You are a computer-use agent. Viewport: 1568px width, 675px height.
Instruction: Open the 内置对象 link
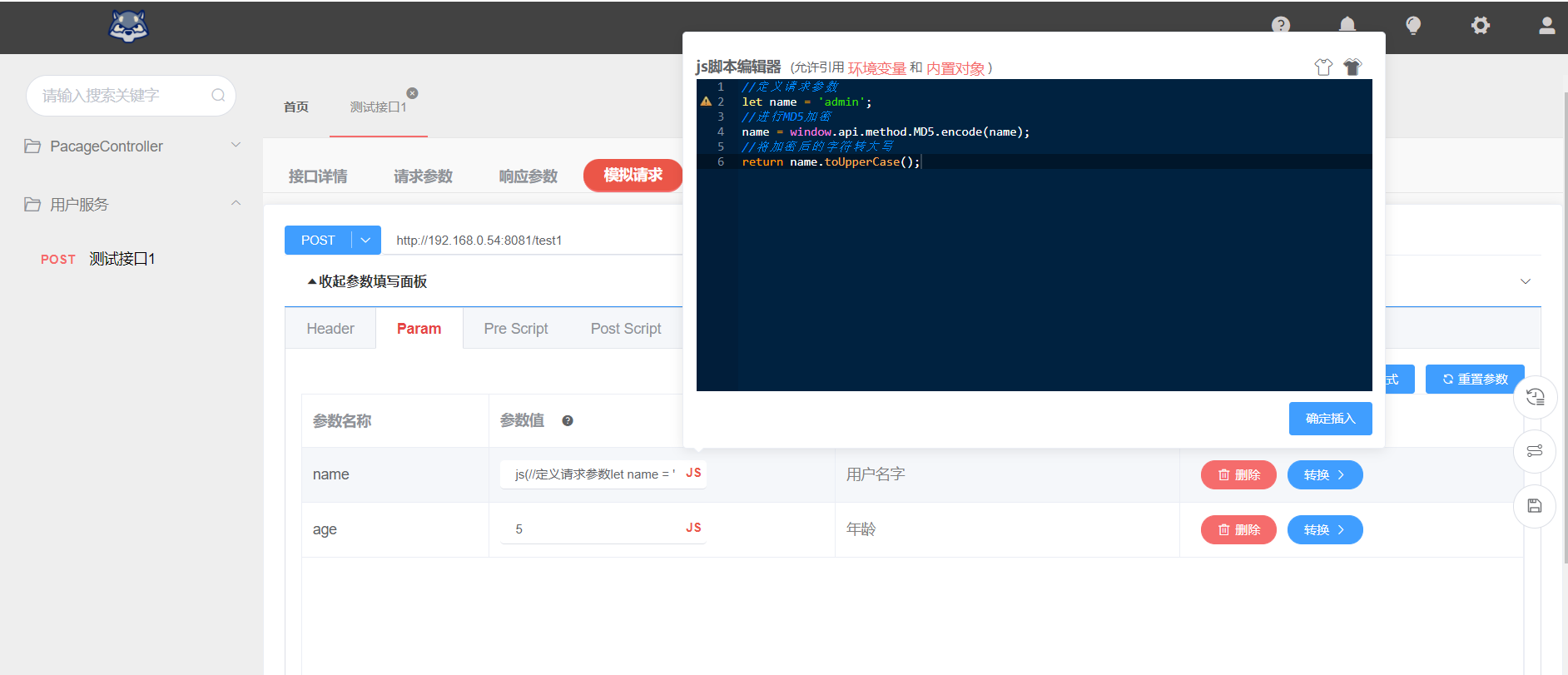[x=955, y=68]
